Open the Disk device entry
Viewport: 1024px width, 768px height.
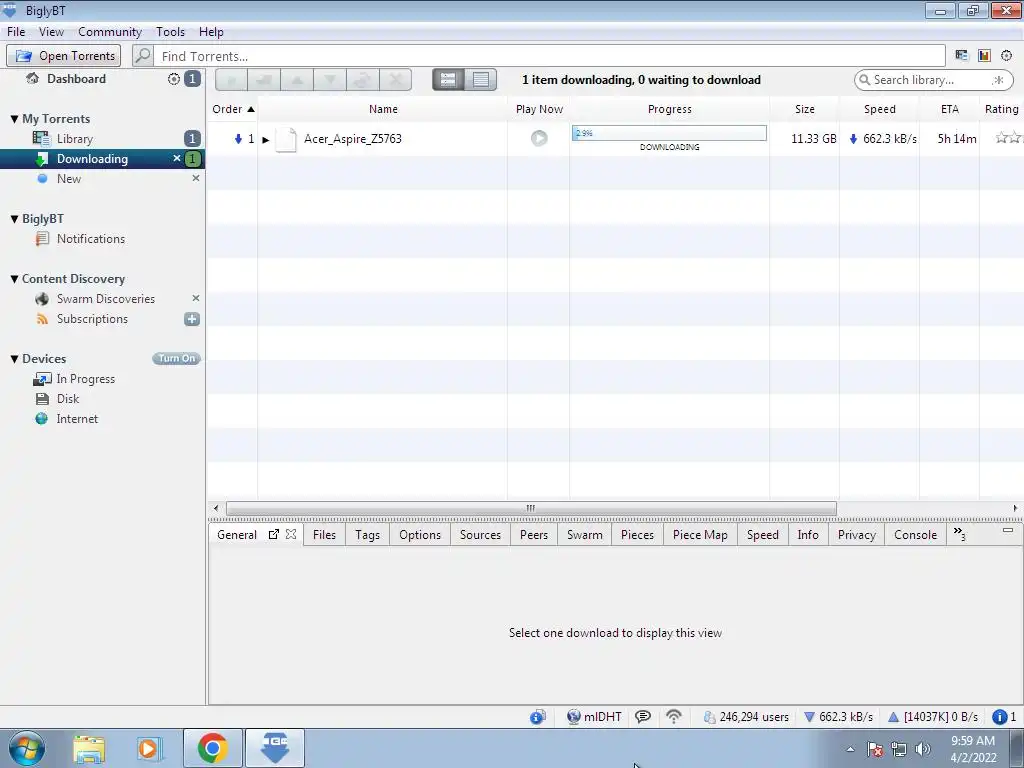67,398
